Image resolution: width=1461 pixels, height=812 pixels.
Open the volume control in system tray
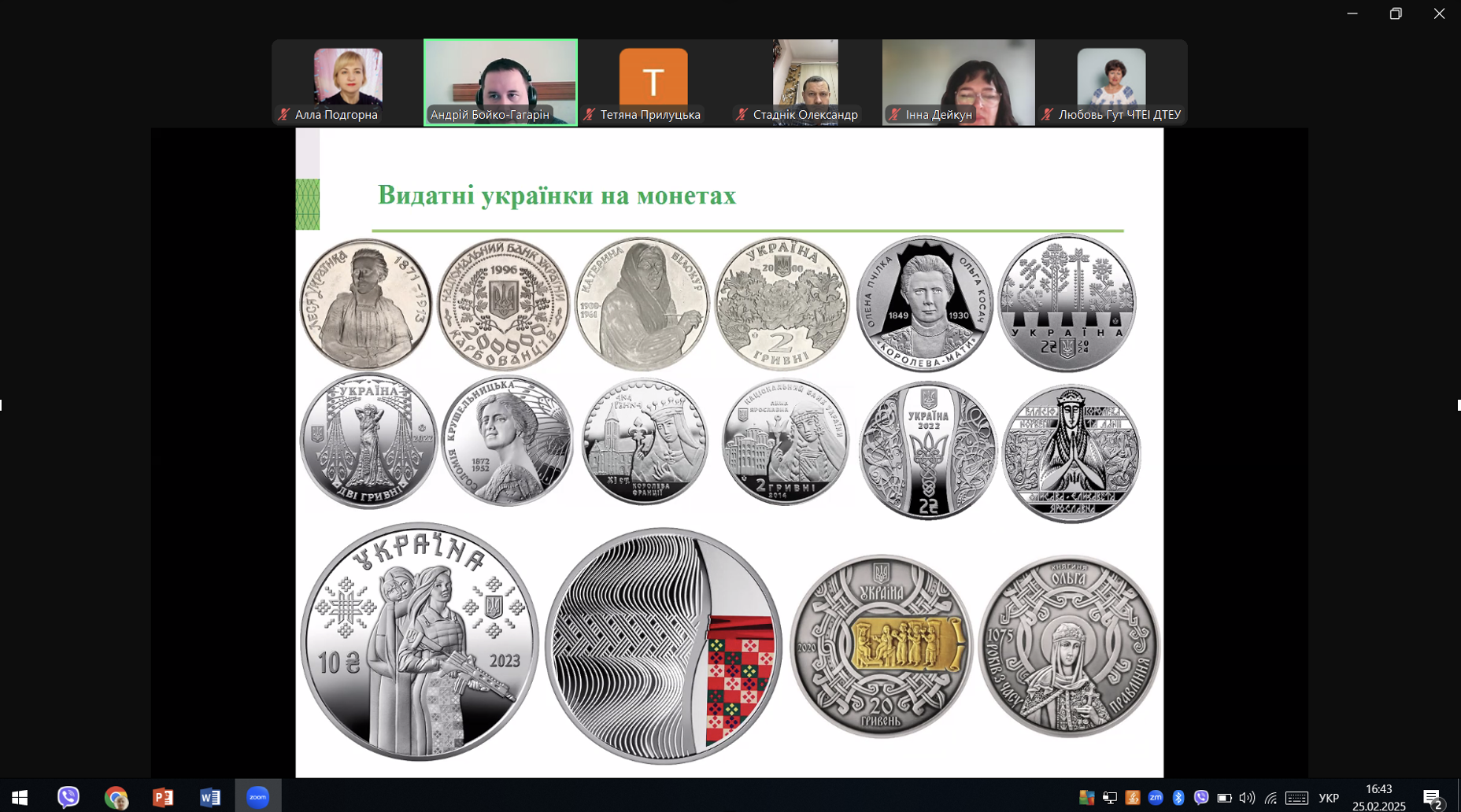click(x=1247, y=798)
